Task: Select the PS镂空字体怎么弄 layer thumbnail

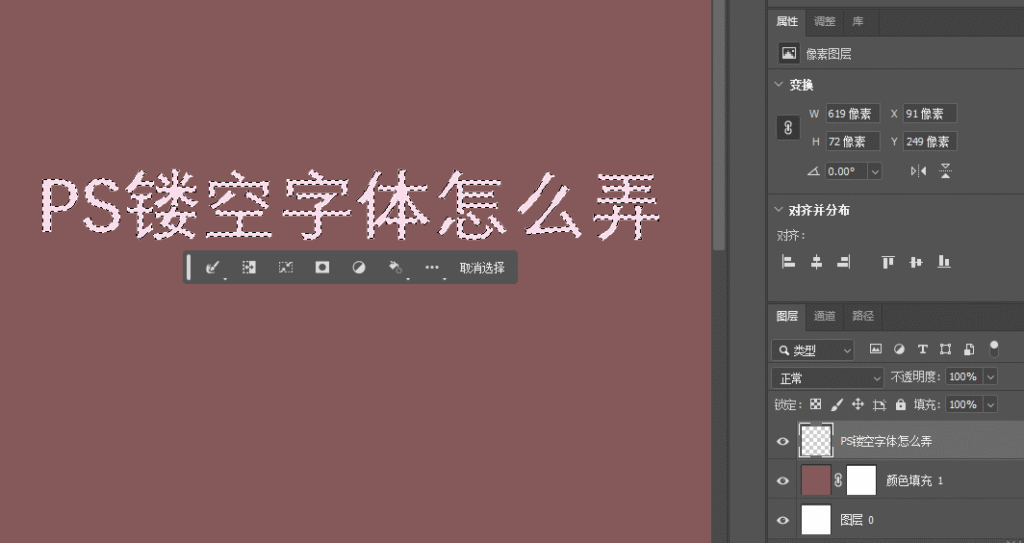Action: tap(816, 440)
